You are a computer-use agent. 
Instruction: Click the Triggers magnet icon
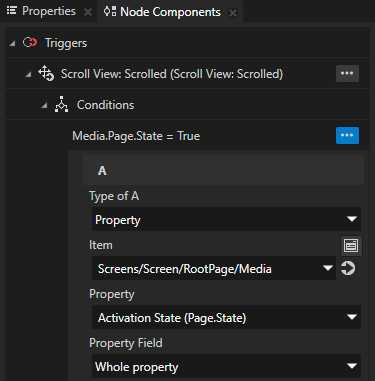click(30, 43)
